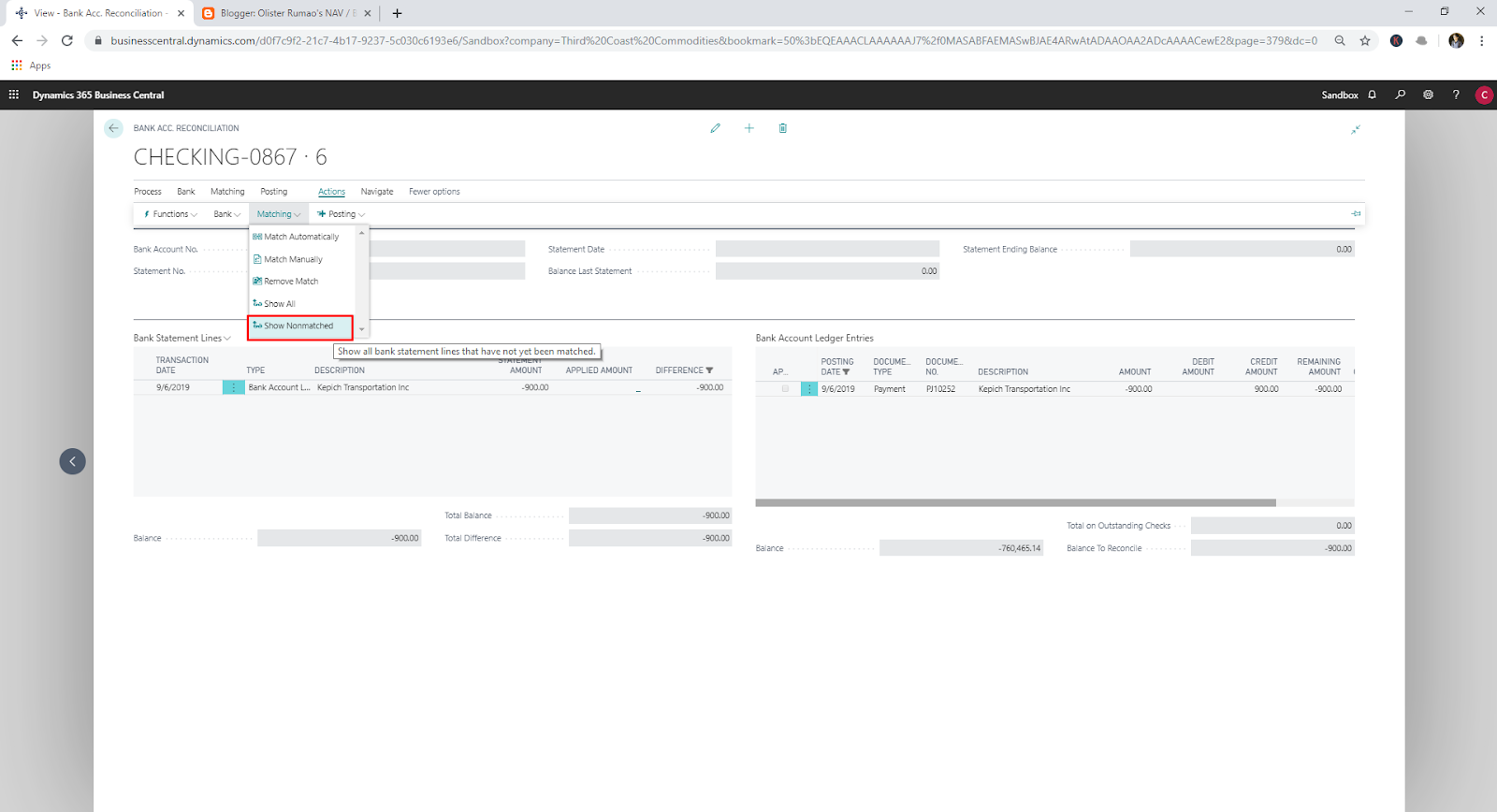The image size is (1497, 812).
Task: Open the Chrome profile avatar
Action: tap(1456, 40)
